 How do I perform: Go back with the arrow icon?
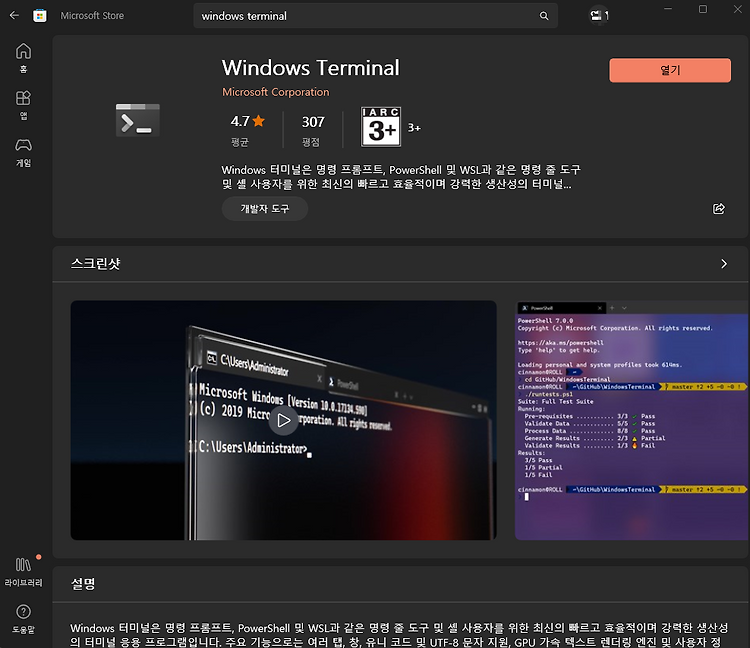click(14, 16)
